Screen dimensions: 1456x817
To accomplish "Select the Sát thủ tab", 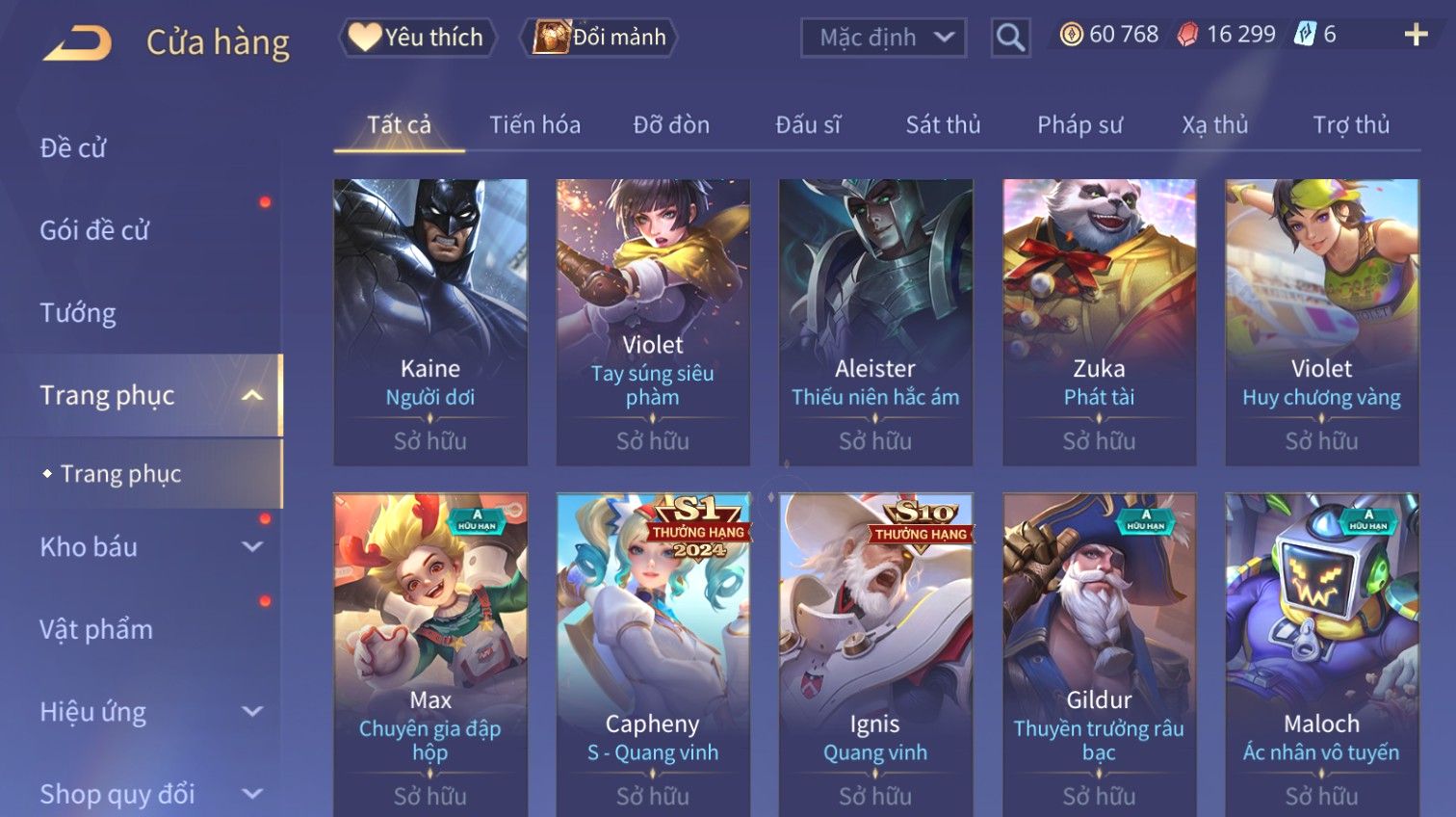I will [943, 125].
